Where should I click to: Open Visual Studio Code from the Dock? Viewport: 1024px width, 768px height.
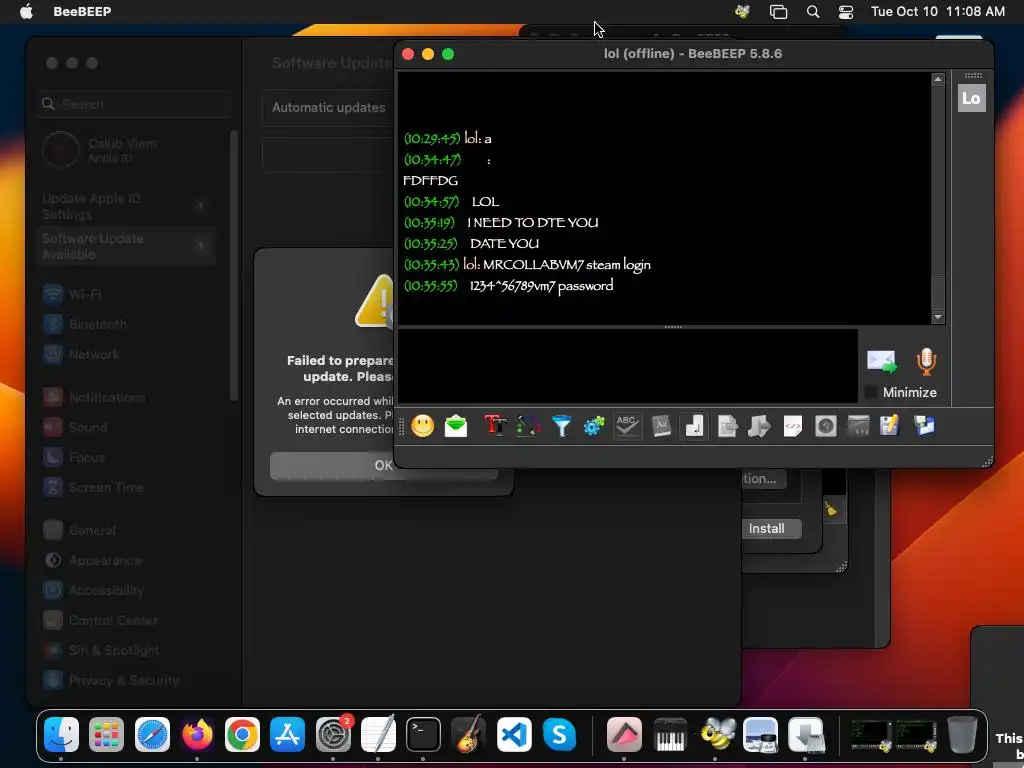514,735
